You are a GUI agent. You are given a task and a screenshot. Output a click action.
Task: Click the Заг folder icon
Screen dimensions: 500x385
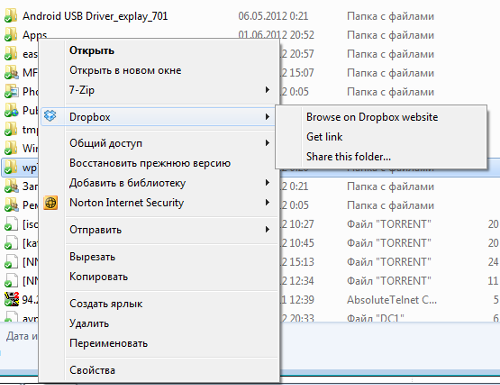(11, 186)
